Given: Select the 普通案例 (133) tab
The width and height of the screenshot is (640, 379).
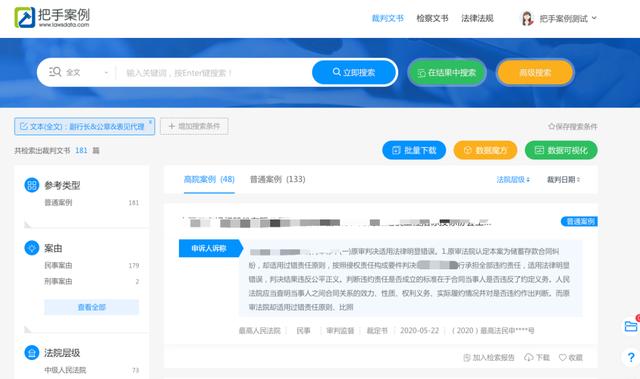Looking at the screenshot, I should coord(278,179).
